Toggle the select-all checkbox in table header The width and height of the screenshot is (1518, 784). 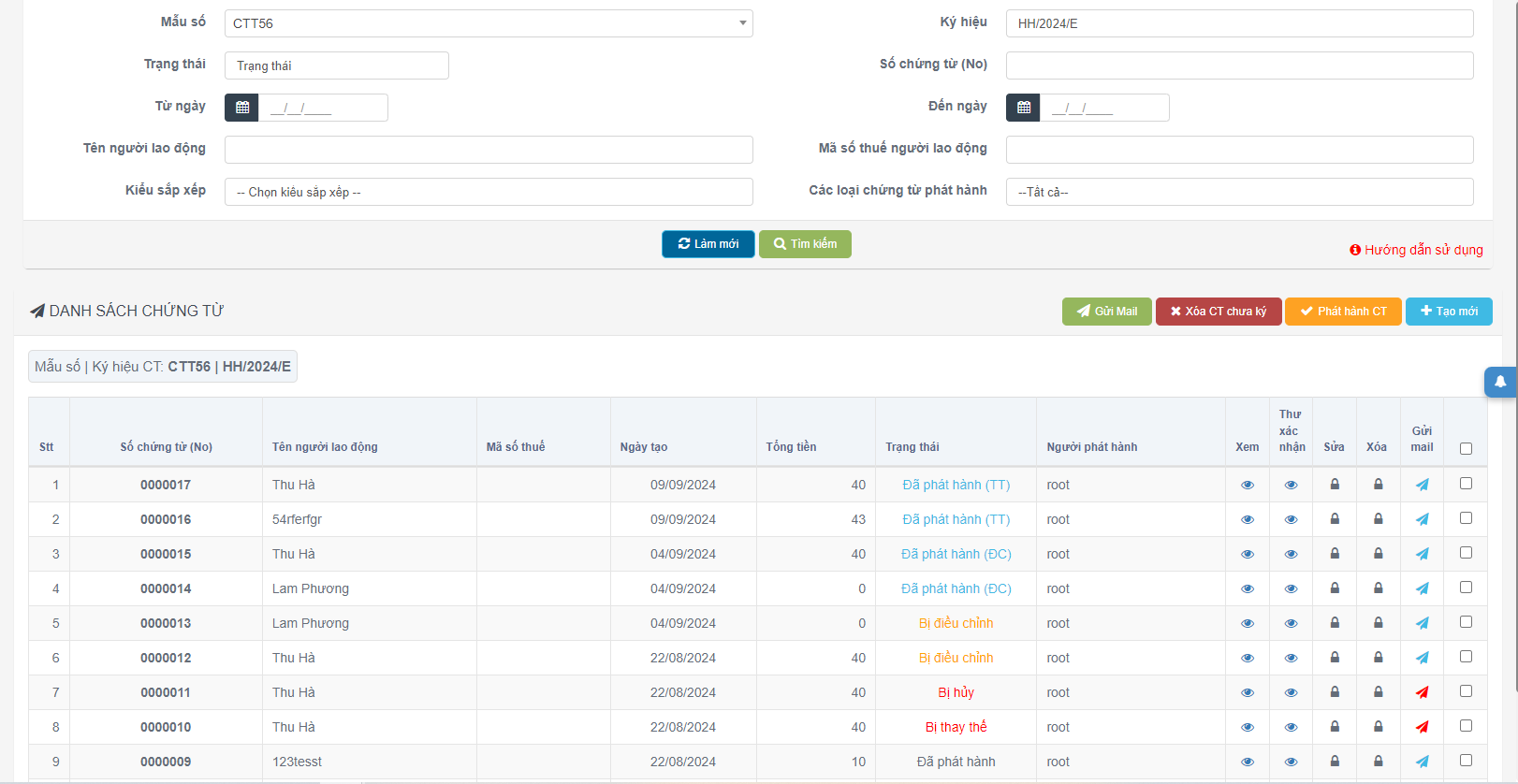(1466, 449)
